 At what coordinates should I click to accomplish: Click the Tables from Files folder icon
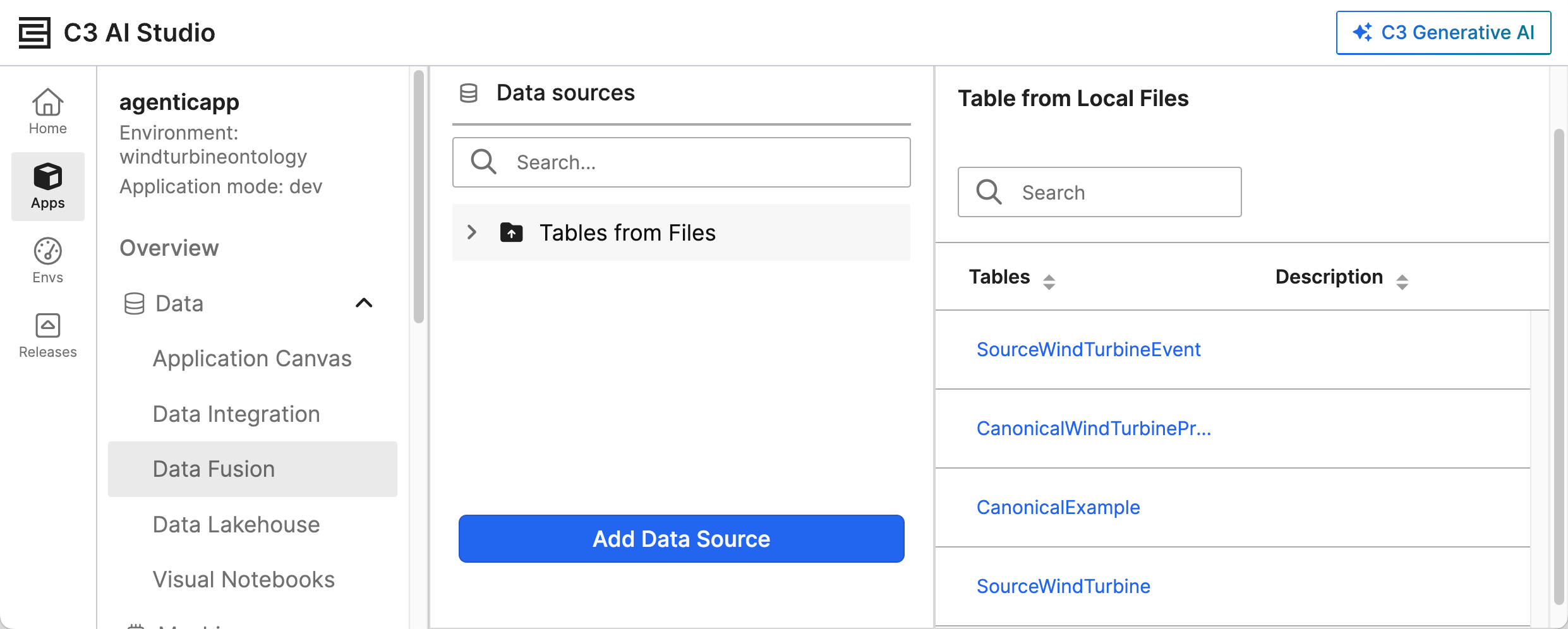[x=511, y=232]
